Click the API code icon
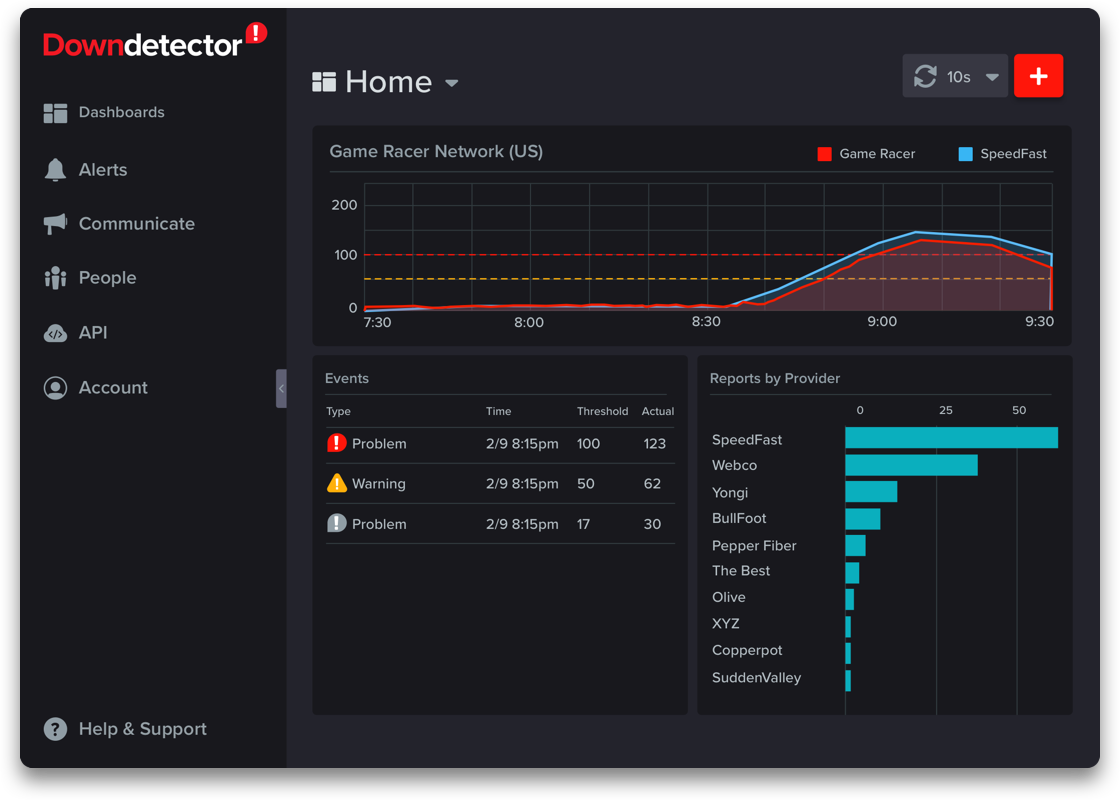 point(55,333)
